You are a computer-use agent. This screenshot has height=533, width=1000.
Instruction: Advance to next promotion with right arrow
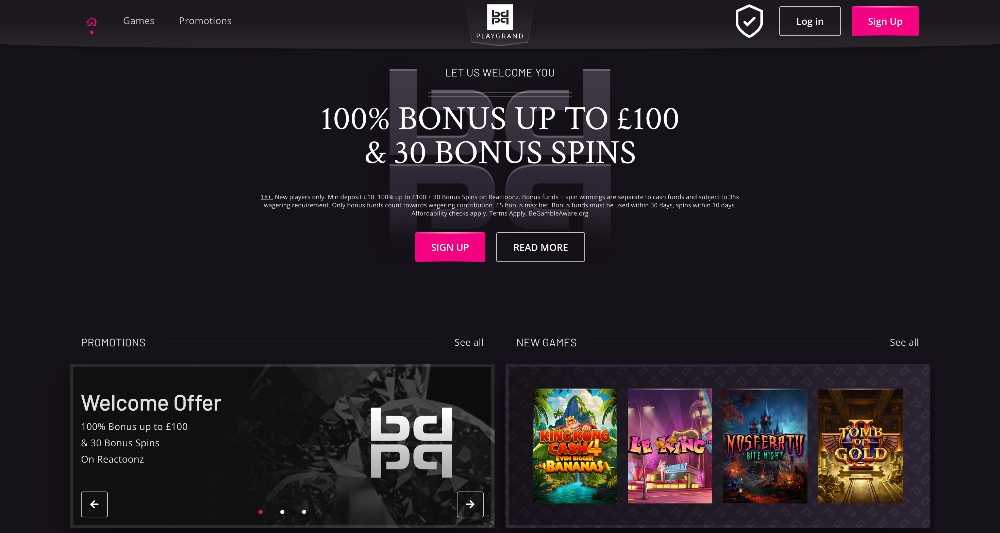471,504
